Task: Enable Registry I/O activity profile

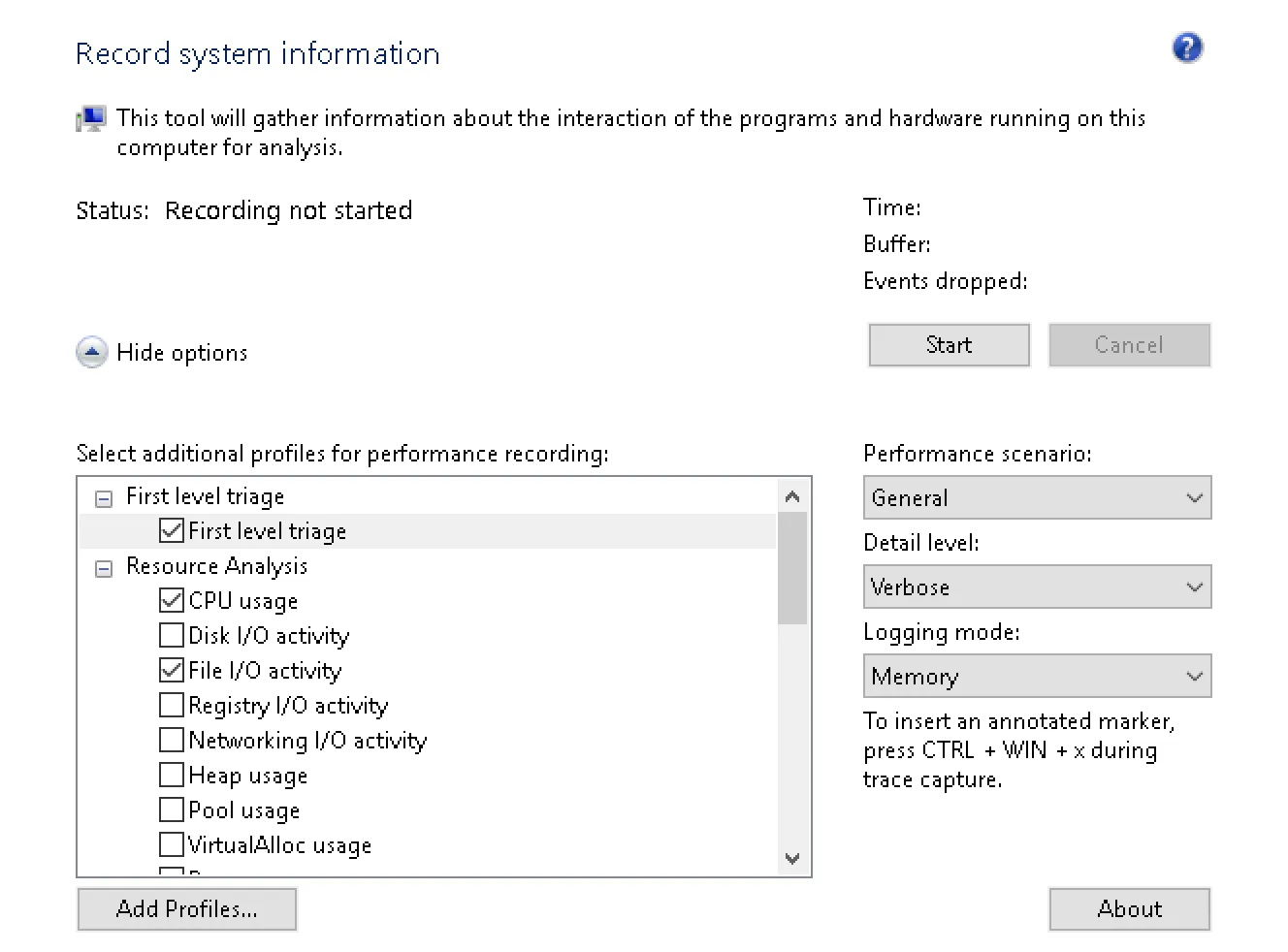Action: coord(172,705)
